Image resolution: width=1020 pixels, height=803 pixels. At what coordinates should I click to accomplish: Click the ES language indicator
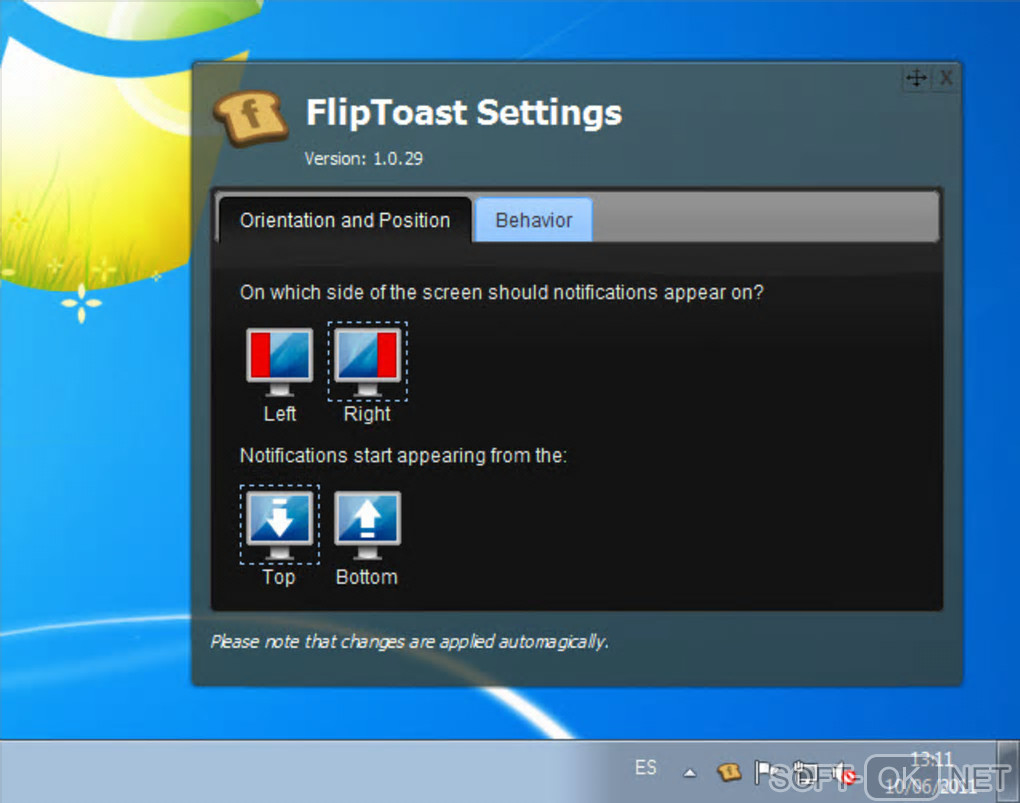pos(645,768)
